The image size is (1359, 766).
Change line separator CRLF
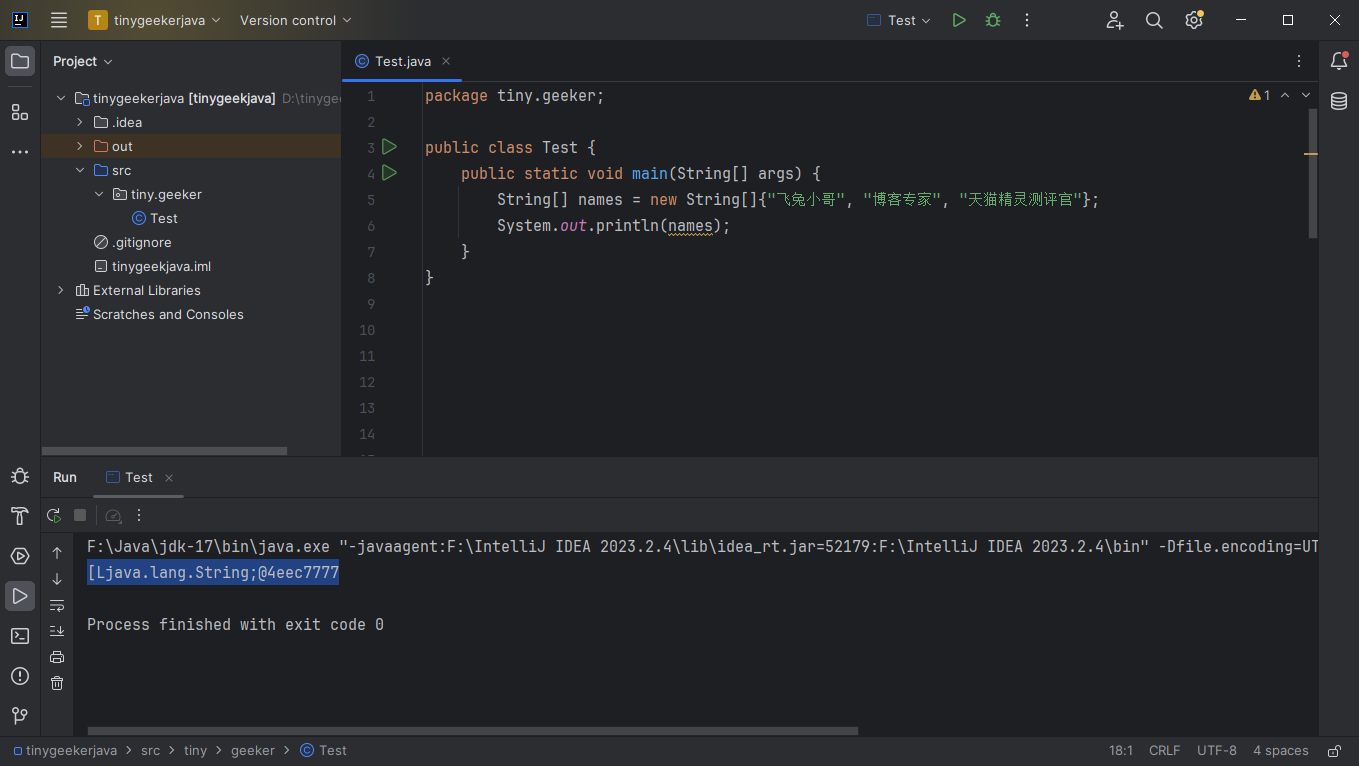point(1164,750)
